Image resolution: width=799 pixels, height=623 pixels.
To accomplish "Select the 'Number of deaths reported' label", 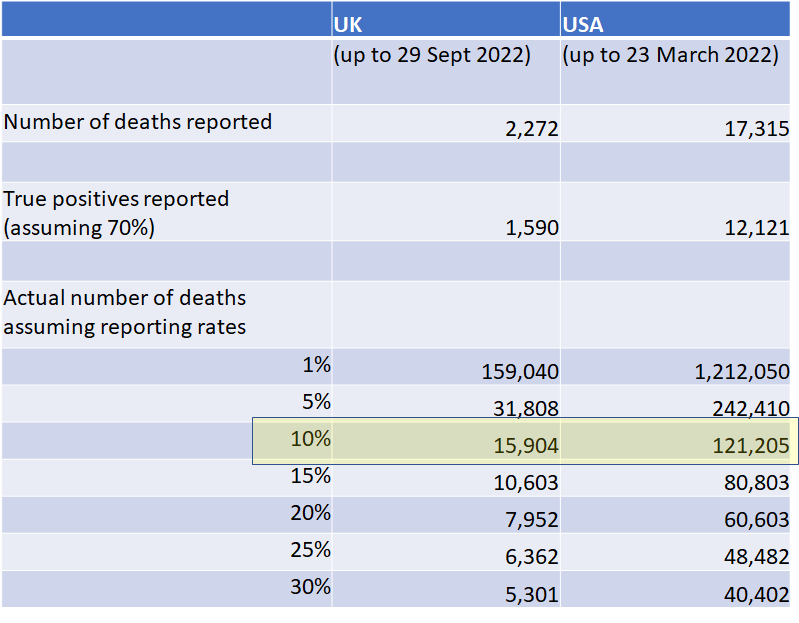I will tap(138, 122).
